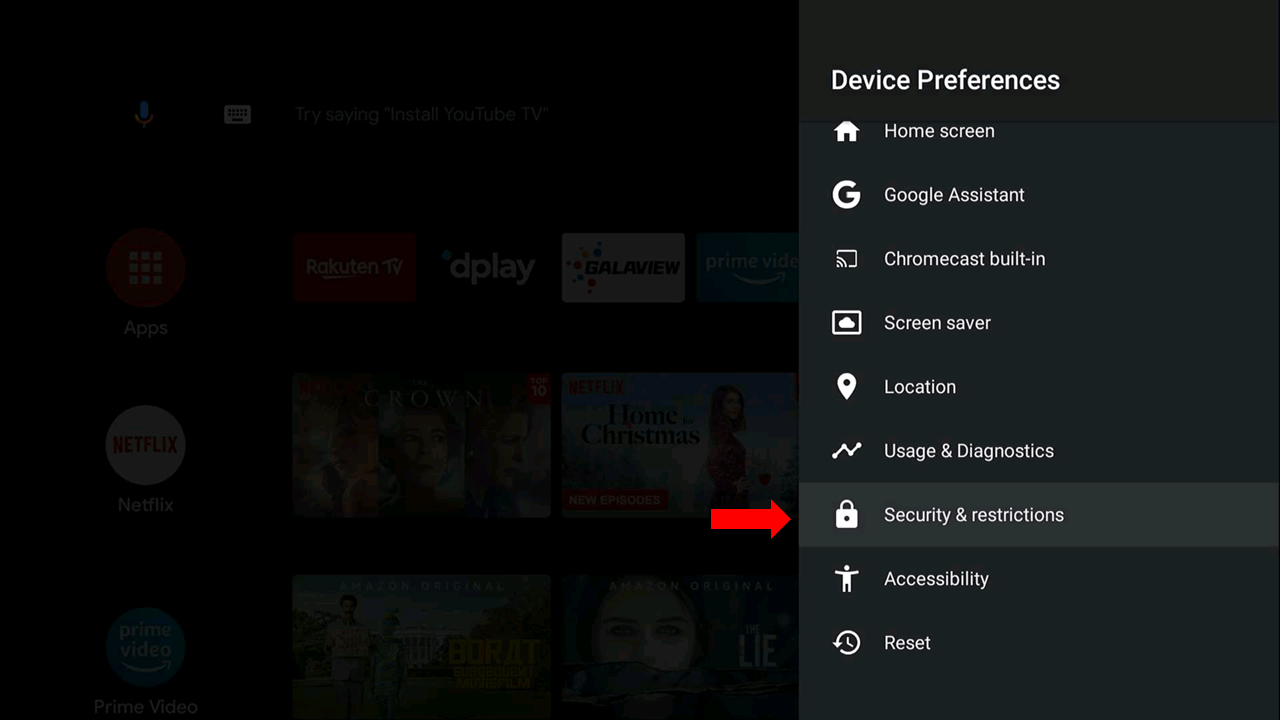The image size is (1280, 720).
Task: Select the Chromecast built-in cast icon
Action: (846, 259)
